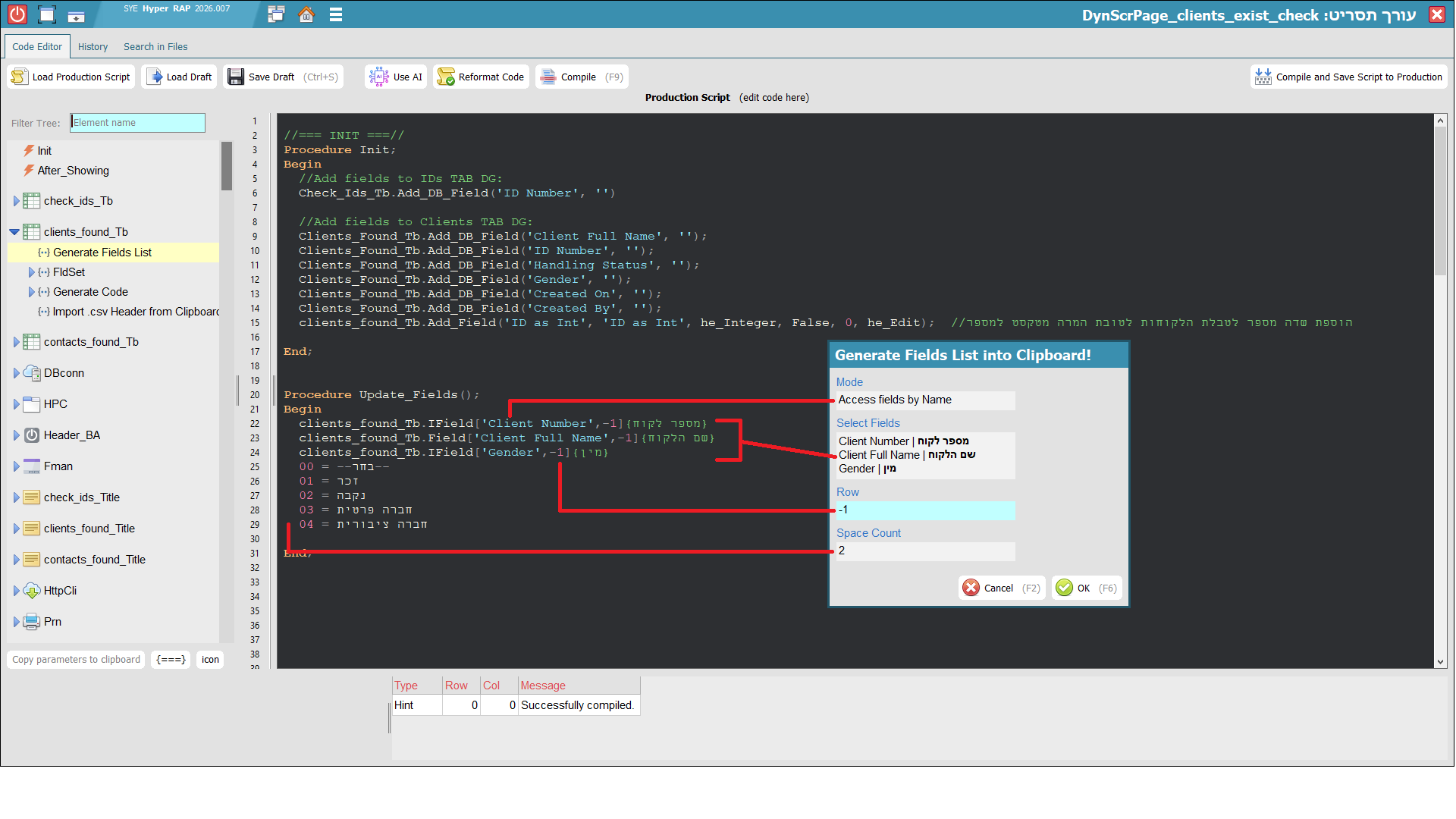The width and height of the screenshot is (1456, 819).
Task: Click the check_ids_Tb table icon
Action: 32,201
